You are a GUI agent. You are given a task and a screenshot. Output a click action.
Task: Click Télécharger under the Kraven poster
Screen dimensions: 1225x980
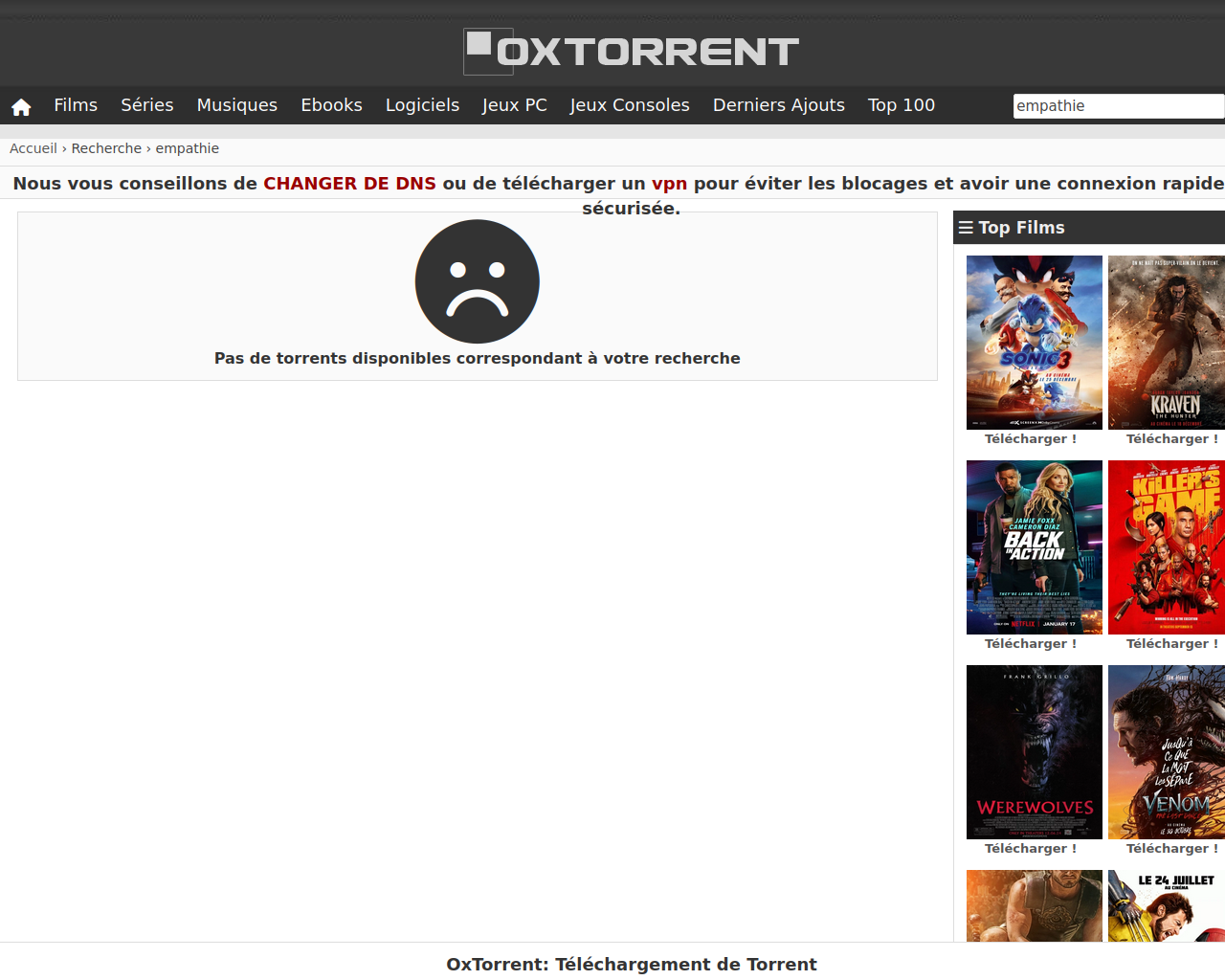[1172, 439]
